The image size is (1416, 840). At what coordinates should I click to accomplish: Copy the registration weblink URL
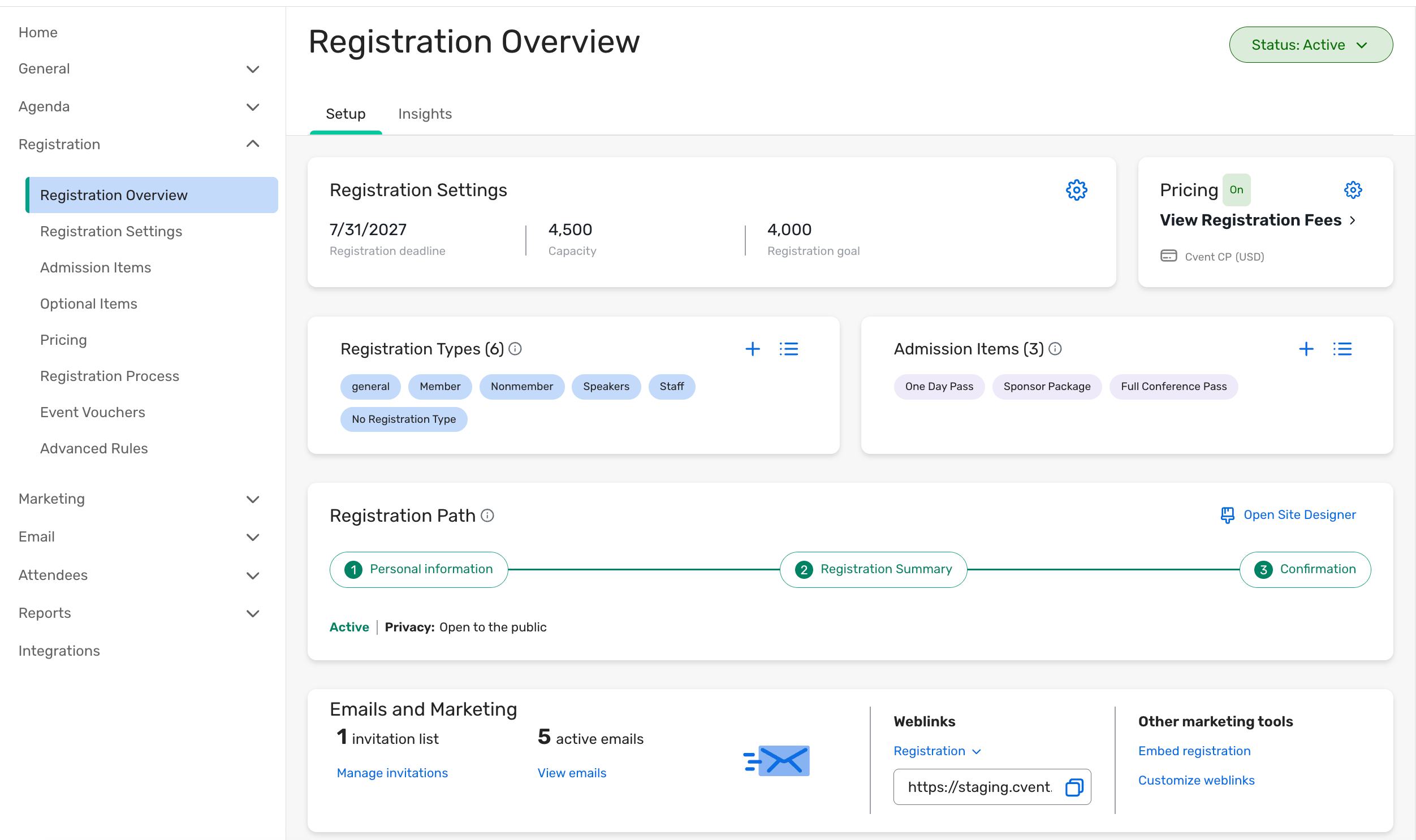pyautogui.click(x=1073, y=787)
